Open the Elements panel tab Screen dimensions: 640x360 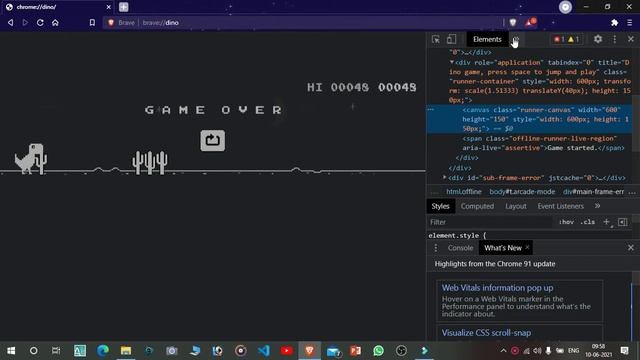pos(487,39)
